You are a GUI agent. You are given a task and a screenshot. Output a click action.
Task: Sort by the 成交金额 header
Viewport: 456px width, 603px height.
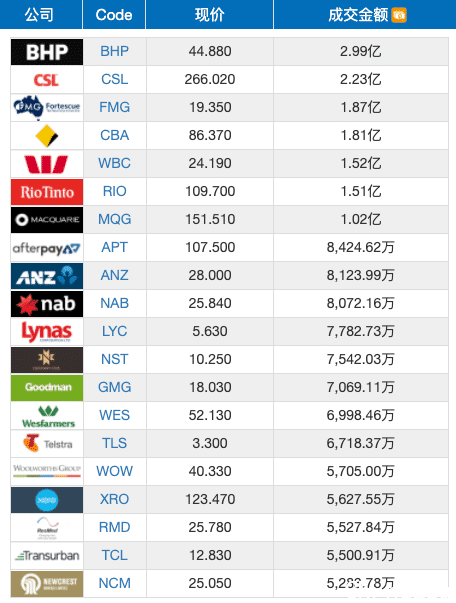(358, 15)
